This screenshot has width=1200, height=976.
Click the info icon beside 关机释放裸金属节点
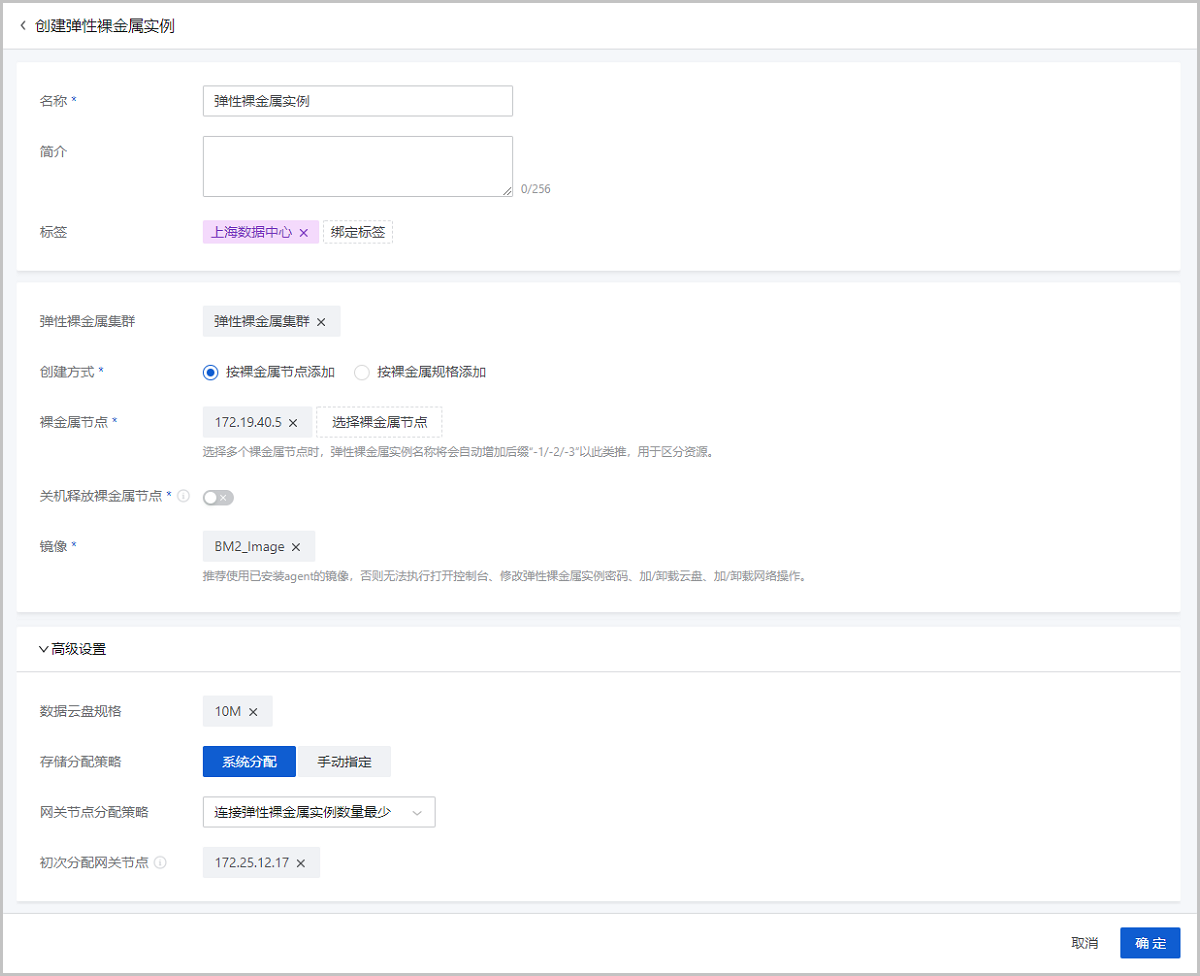(183, 496)
